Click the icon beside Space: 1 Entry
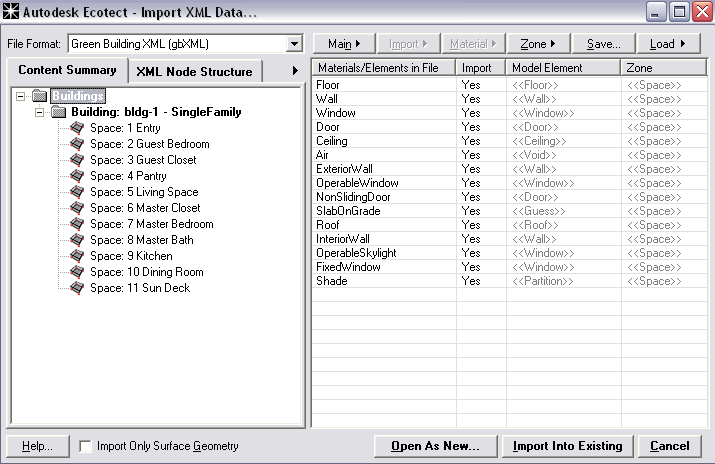715x464 pixels. click(x=77, y=128)
